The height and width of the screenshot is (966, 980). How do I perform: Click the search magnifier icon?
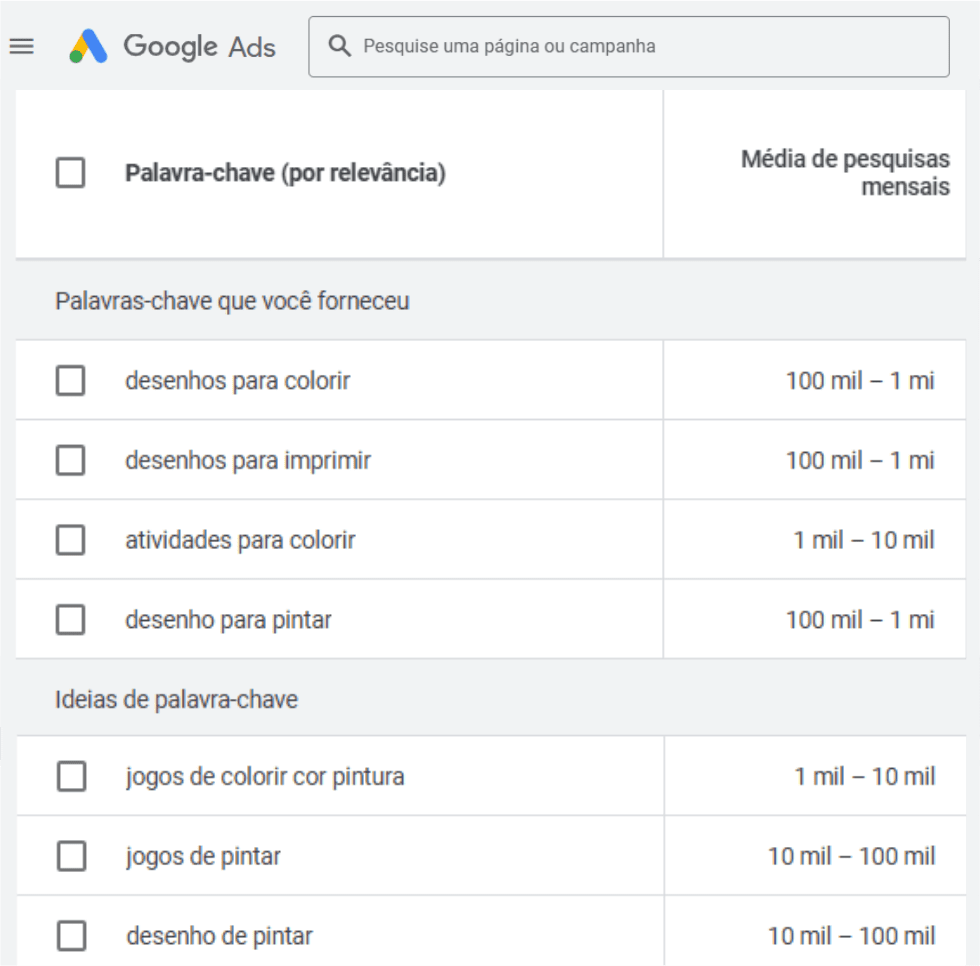[x=340, y=47]
